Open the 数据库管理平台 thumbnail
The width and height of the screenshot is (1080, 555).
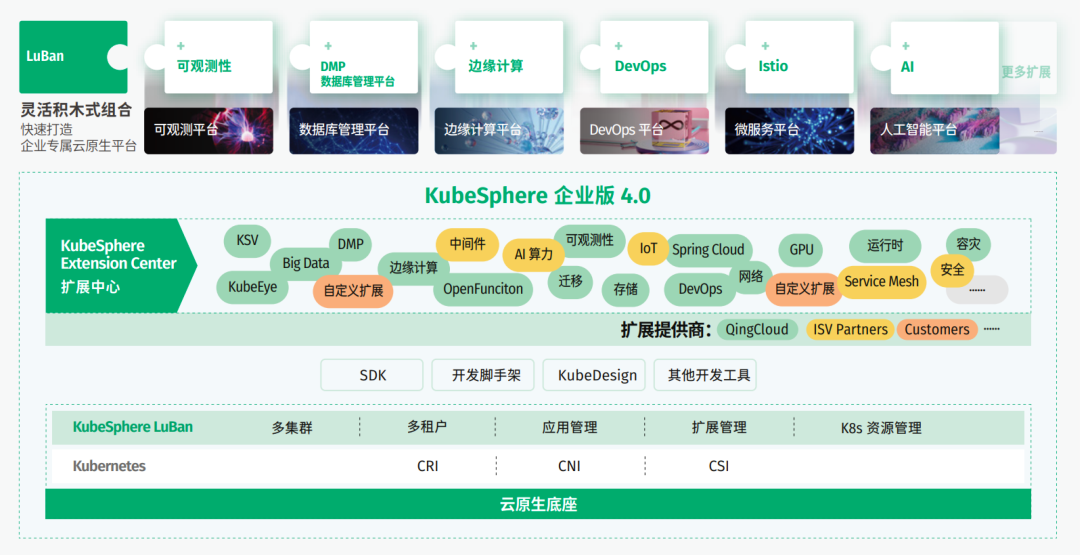click(354, 130)
